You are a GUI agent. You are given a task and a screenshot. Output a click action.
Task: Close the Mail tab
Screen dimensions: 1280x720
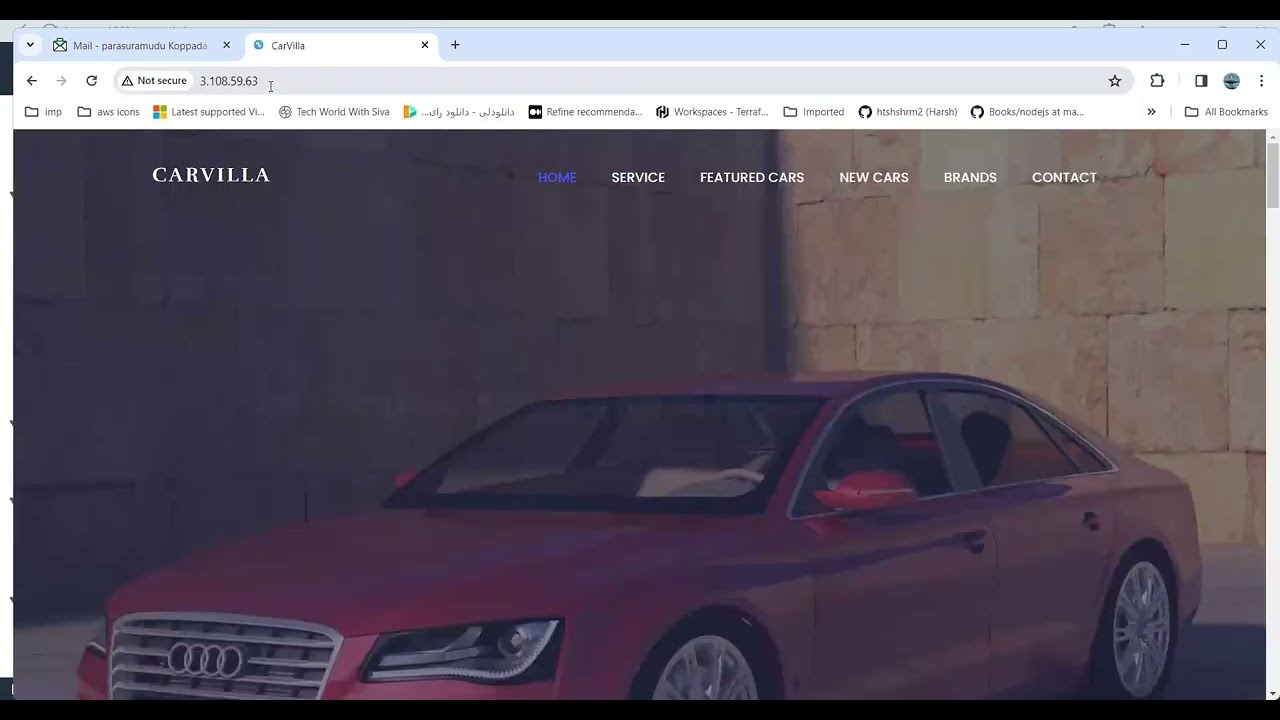click(226, 45)
